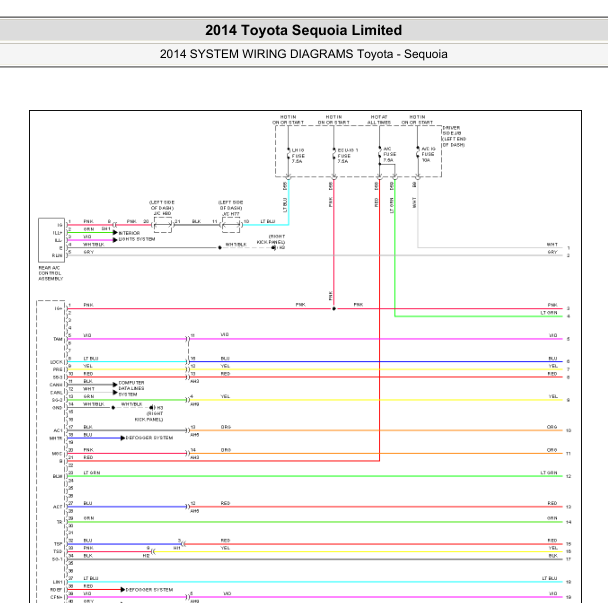Click circuit number 12 on the right edge

coord(568,476)
